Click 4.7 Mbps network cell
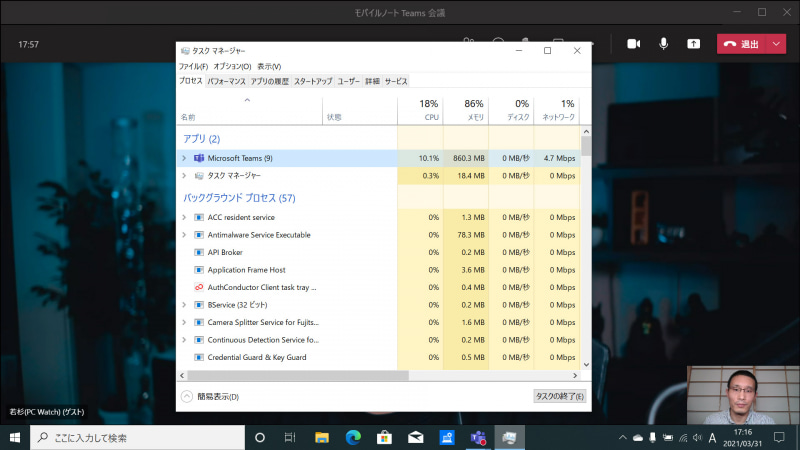This screenshot has width=800, height=450. [557, 158]
